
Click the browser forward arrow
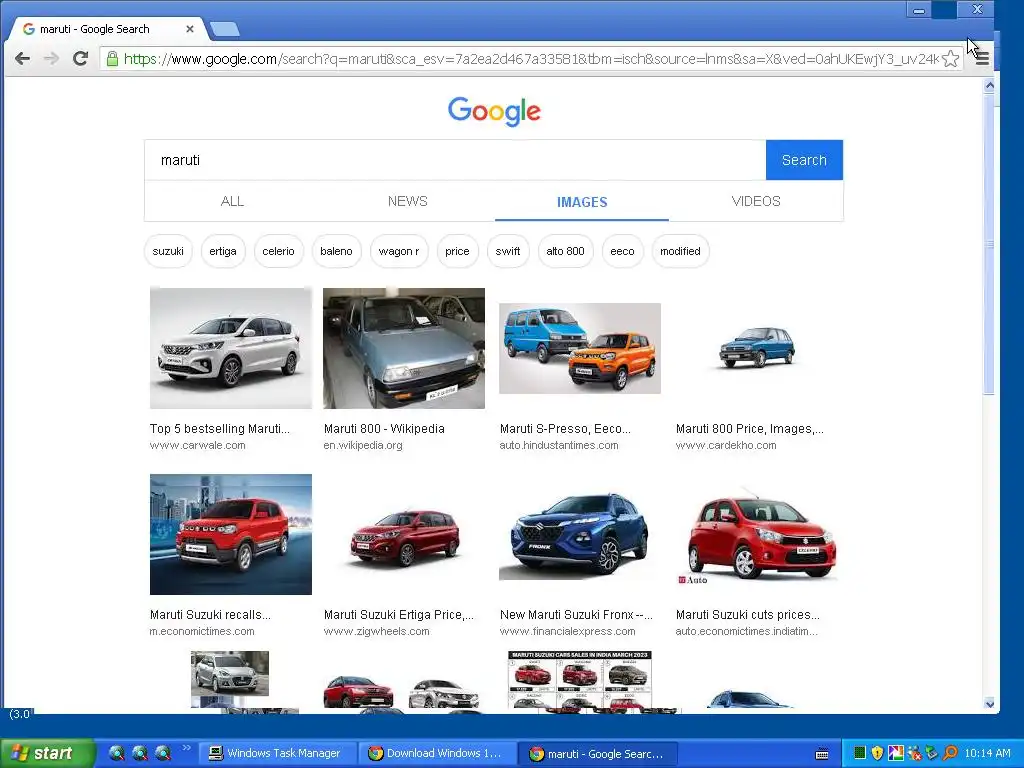click(51, 59)
